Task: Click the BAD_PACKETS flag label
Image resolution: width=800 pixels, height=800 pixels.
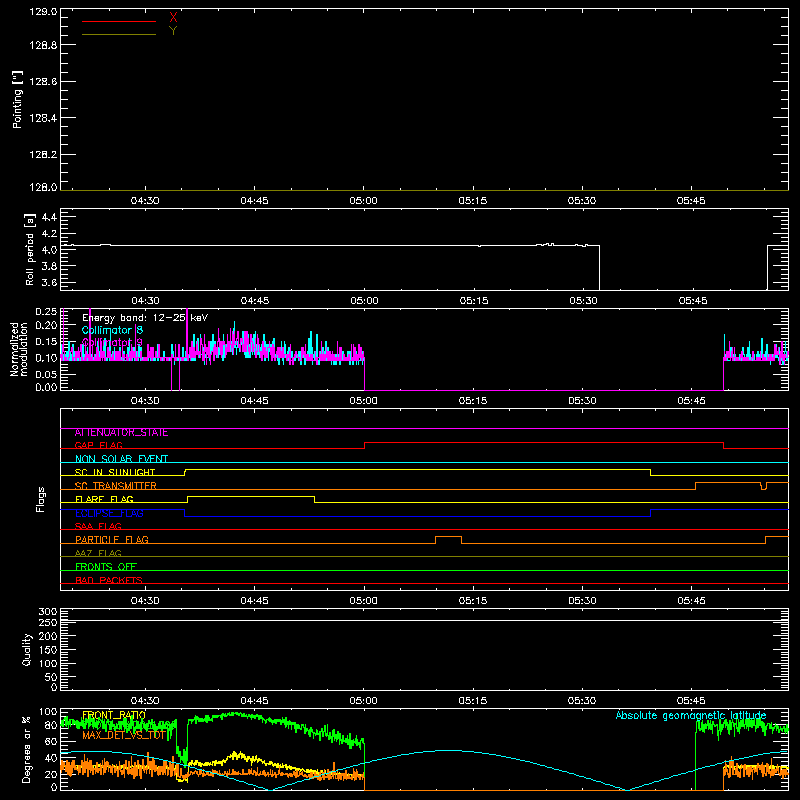Action: tap(109, 580)
